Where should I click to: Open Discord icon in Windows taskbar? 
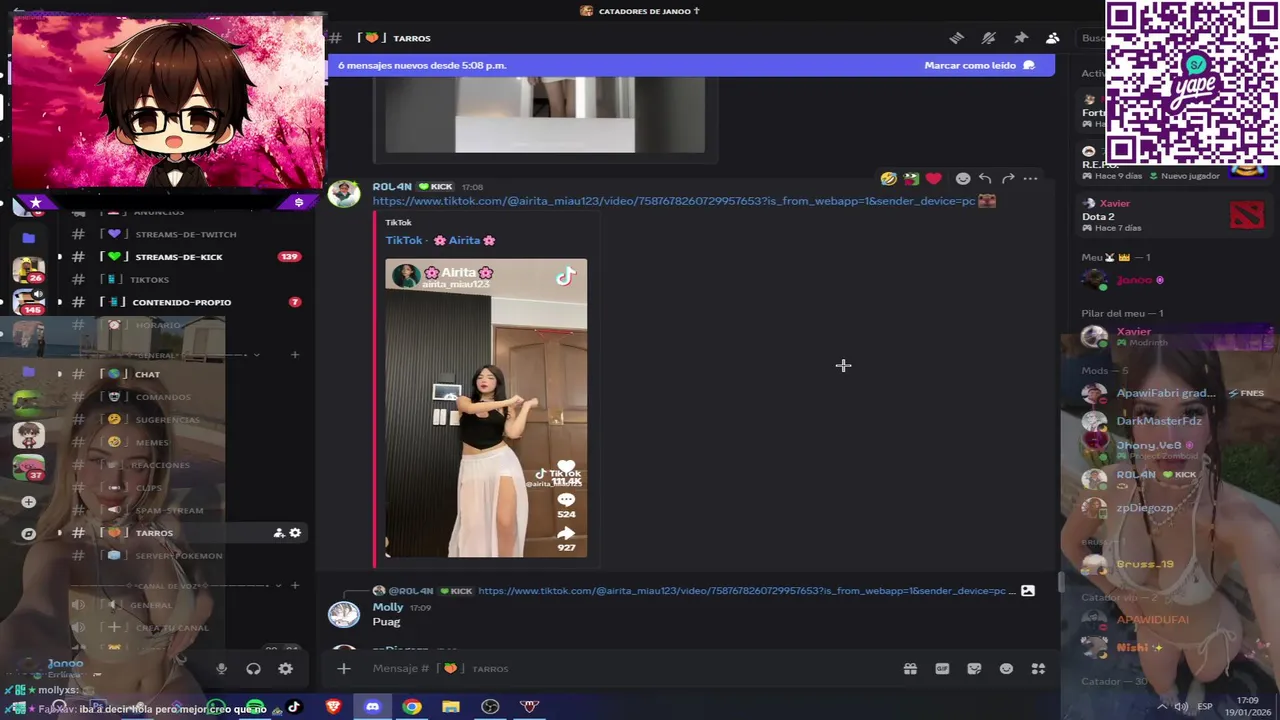click(x=372, y=707)
